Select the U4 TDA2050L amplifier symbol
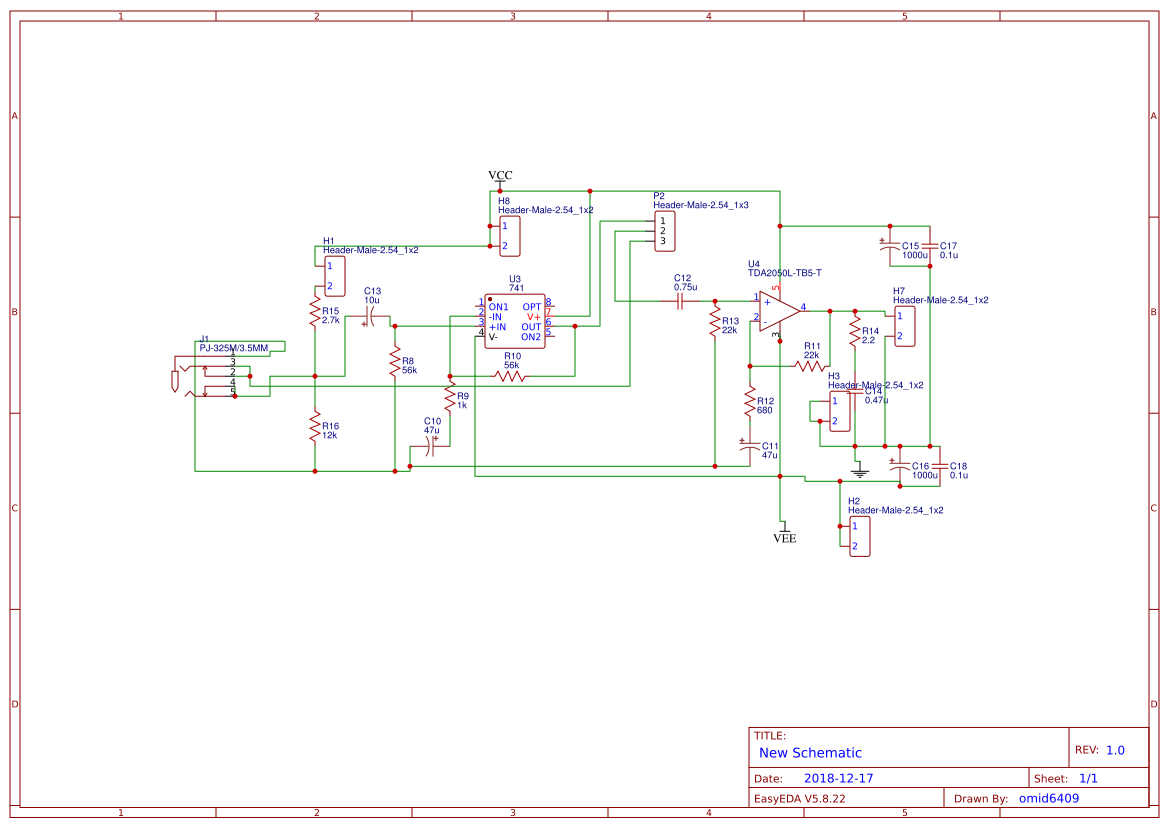The image size is (1169, 828). [x=775, y=310]
